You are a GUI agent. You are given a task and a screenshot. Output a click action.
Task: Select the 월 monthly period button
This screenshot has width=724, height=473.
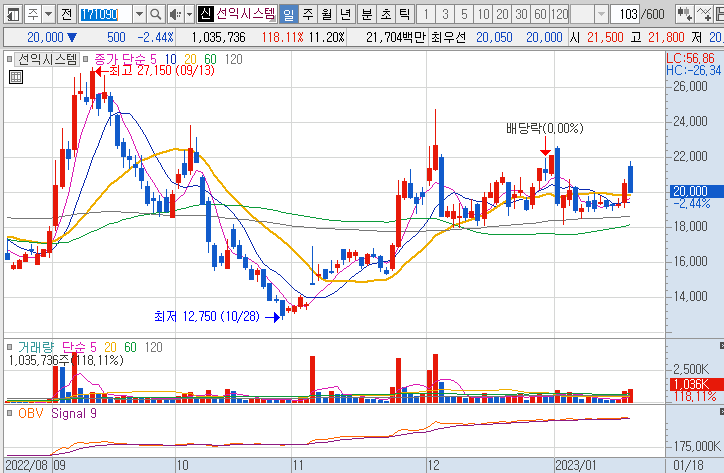pyautogui.click(x=327, y=14)
